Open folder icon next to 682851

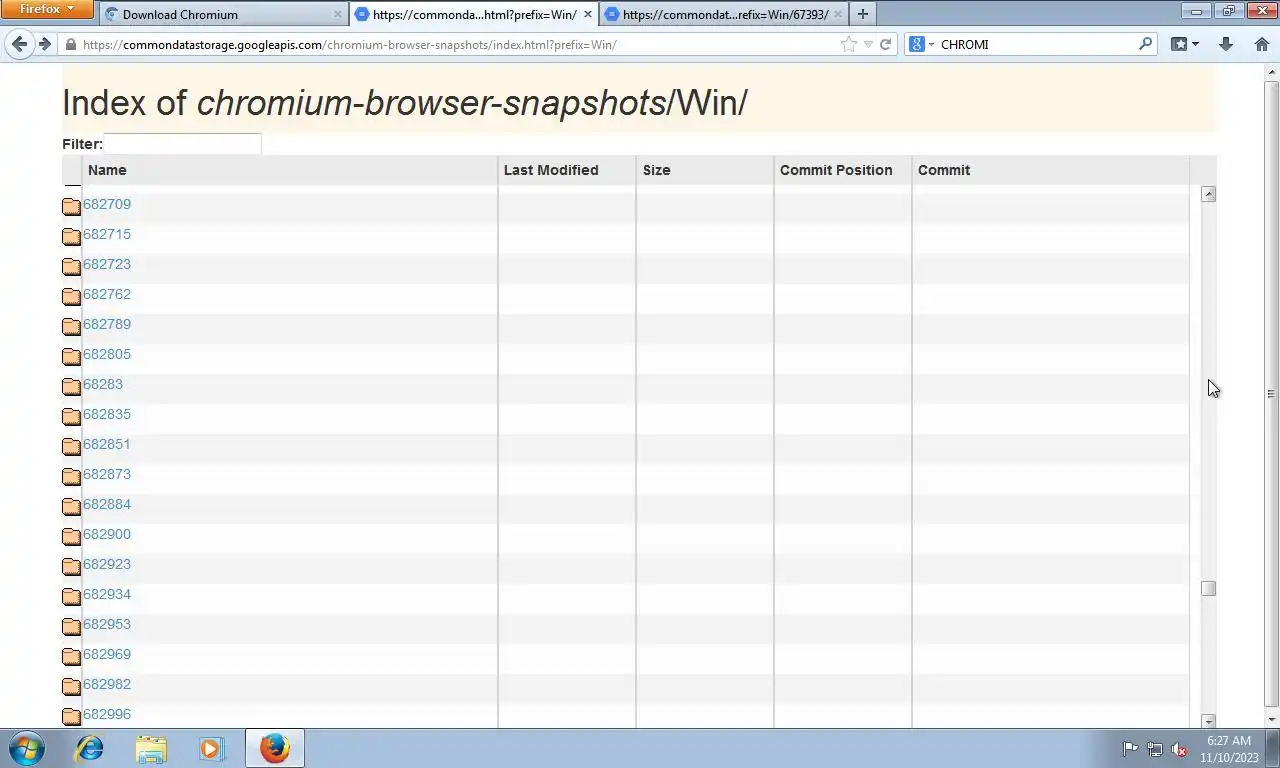71,447
